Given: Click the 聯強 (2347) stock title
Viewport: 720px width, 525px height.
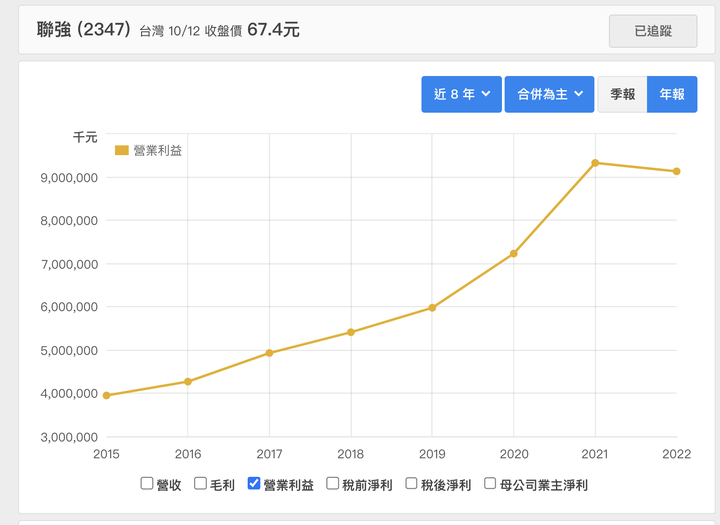Looking at the screenshot, I should pyautogui.click(x=84, y=30).
